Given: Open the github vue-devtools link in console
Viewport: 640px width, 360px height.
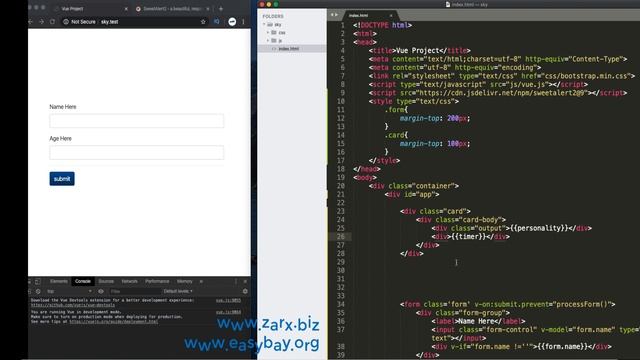Looking at the screenshot, I should (73, 305).
